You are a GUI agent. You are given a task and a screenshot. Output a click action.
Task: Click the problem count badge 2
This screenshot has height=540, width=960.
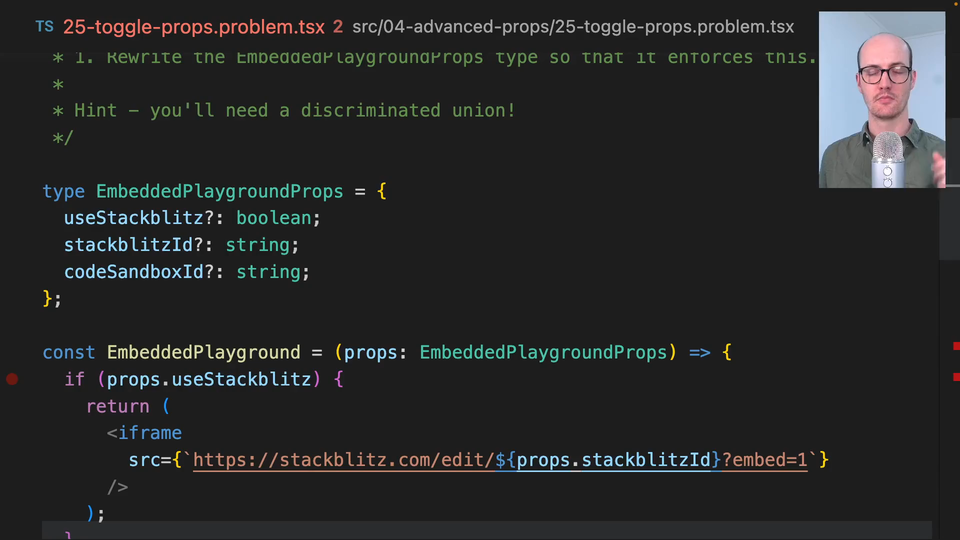coord(338,27)
